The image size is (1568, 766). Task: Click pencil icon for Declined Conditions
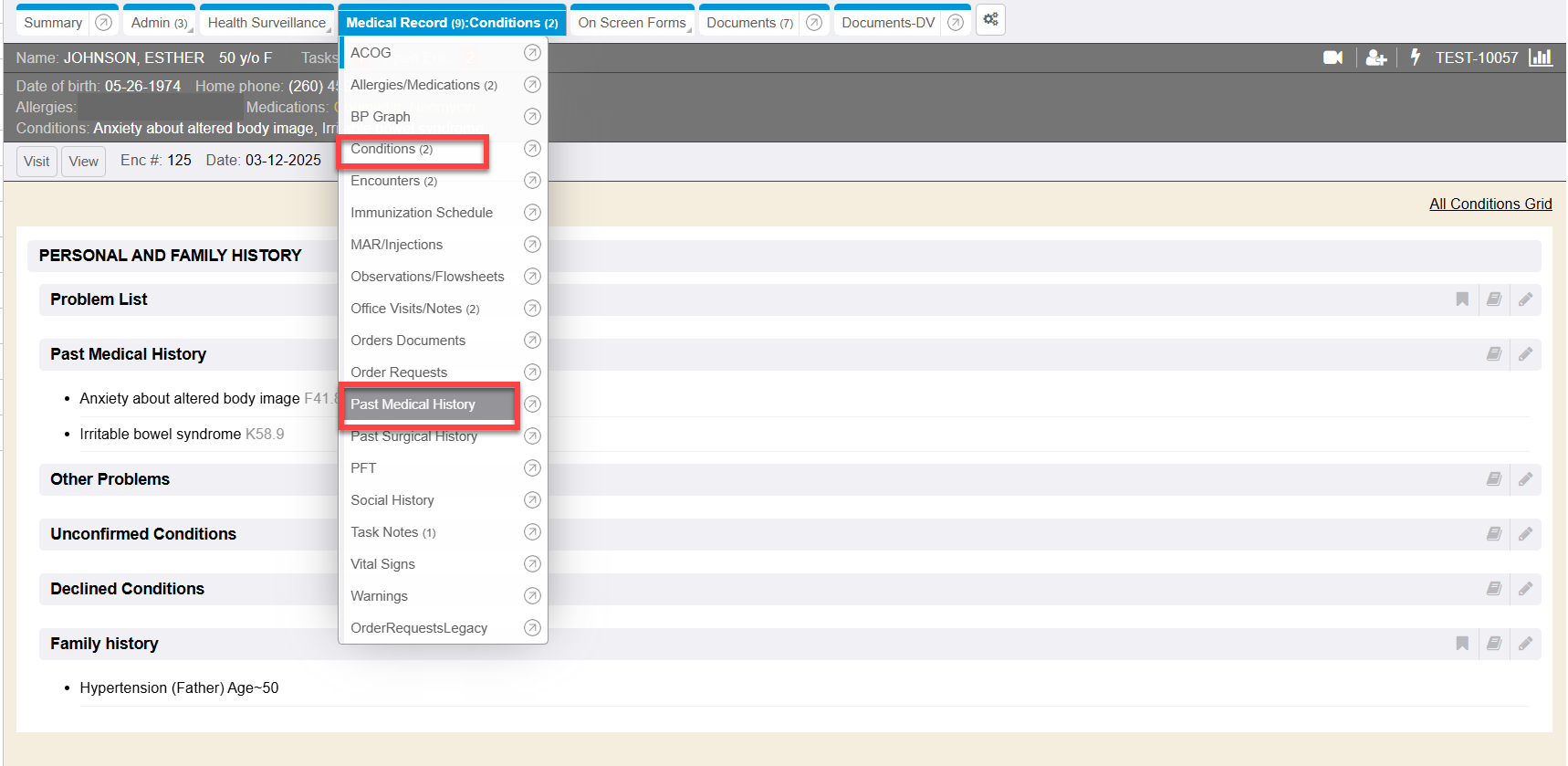pos(1525,589)
